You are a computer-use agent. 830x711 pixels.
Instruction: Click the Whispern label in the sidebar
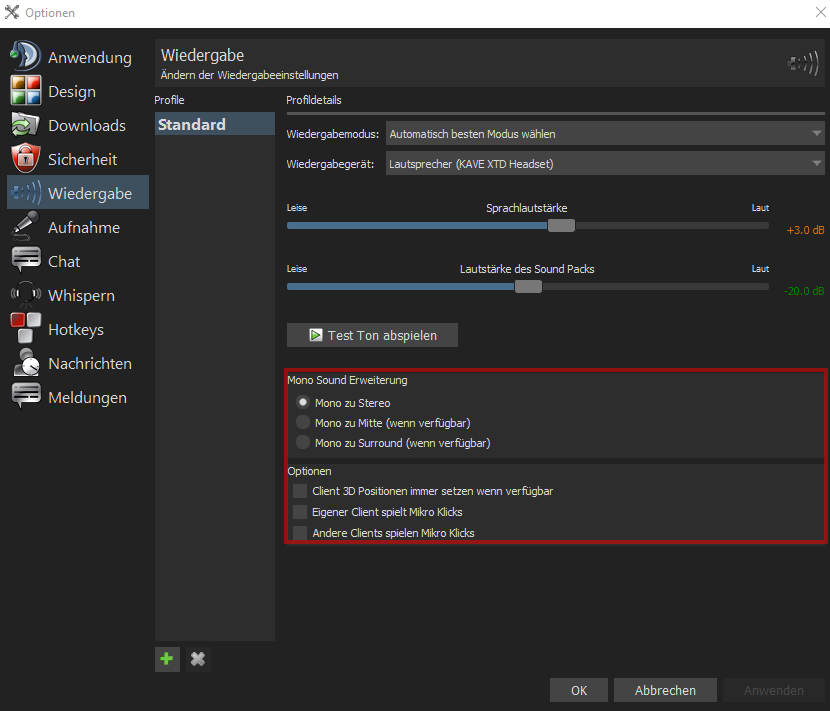(82, 295)
